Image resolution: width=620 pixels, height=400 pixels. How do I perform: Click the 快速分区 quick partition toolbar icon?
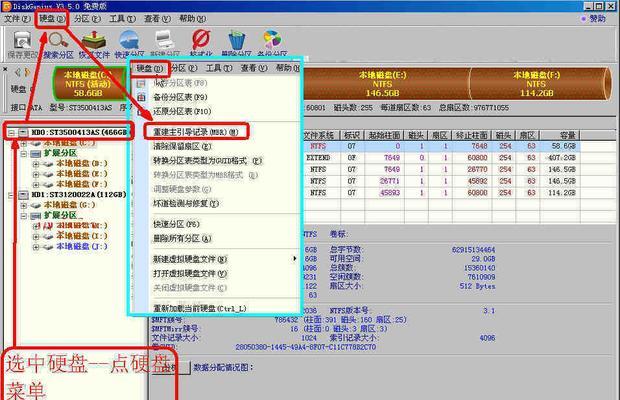129,40
